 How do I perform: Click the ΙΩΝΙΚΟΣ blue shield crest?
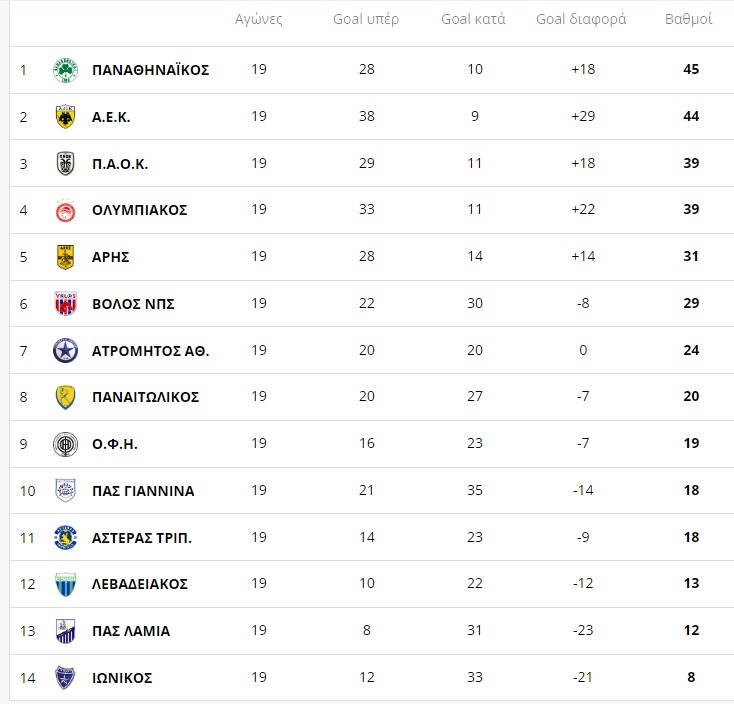coord(66,677)
